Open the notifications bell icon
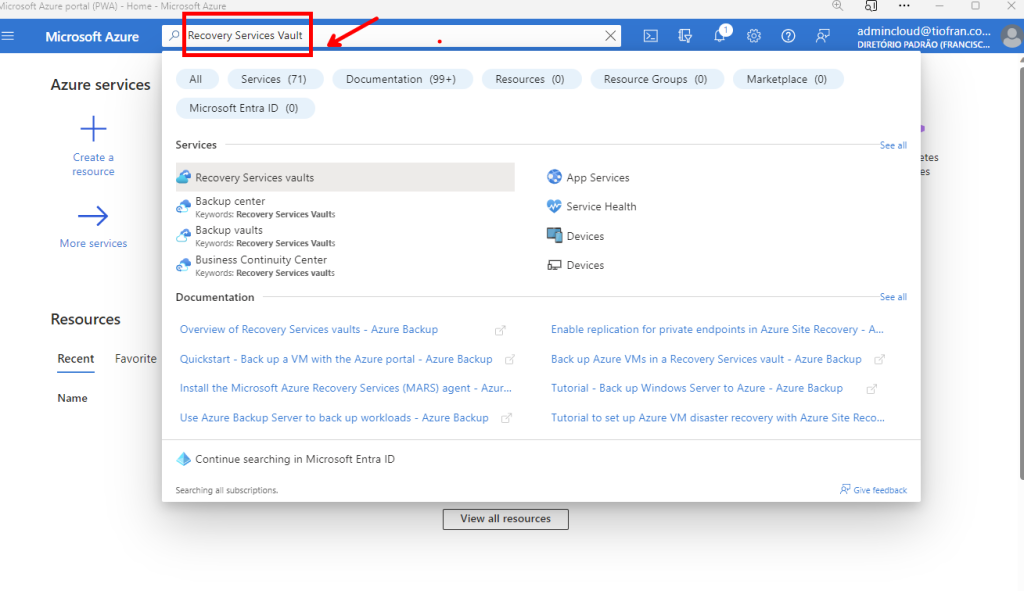This screenshot has width=1024, height=591. click(719, 36)
